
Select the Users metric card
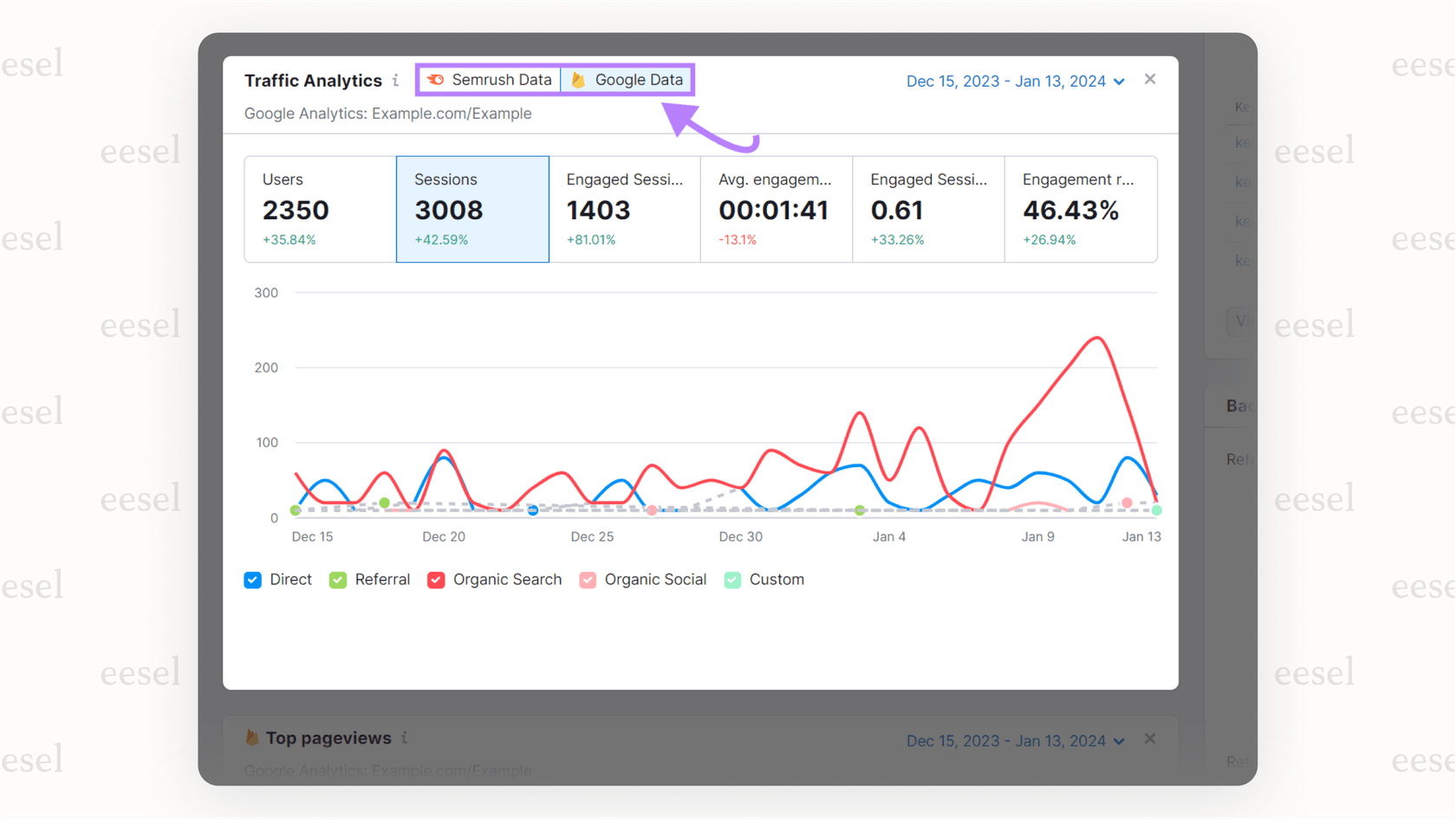tap(319, 209)
